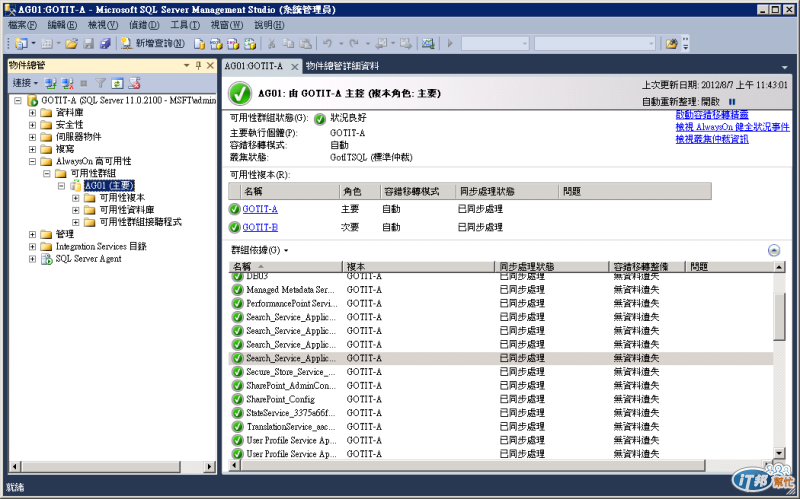Collapse the AlwaysOn 高可用性 node
The height and width of the screenshot is (499, 800).
pyautogui.click(x=32, y=162)
